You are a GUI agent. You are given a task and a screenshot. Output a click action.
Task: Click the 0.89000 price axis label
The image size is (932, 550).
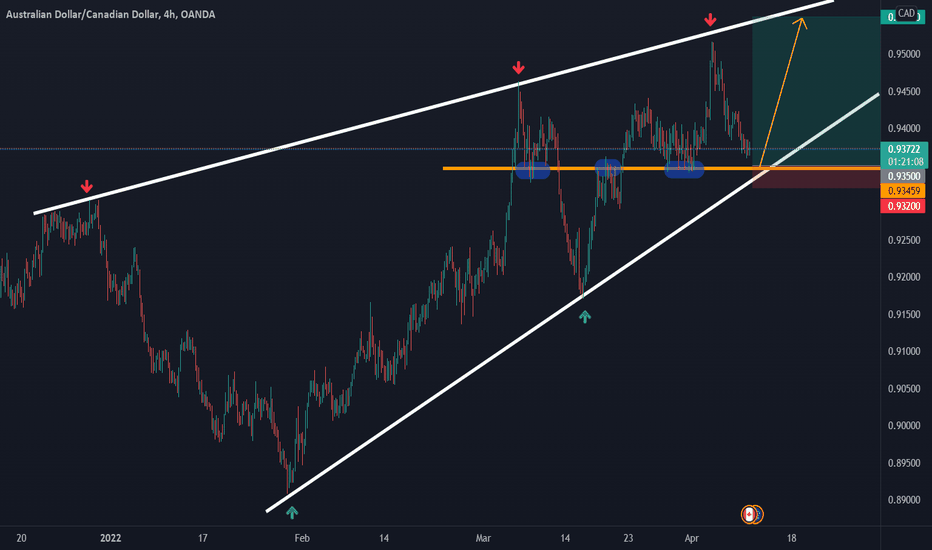tap(903, 500)
